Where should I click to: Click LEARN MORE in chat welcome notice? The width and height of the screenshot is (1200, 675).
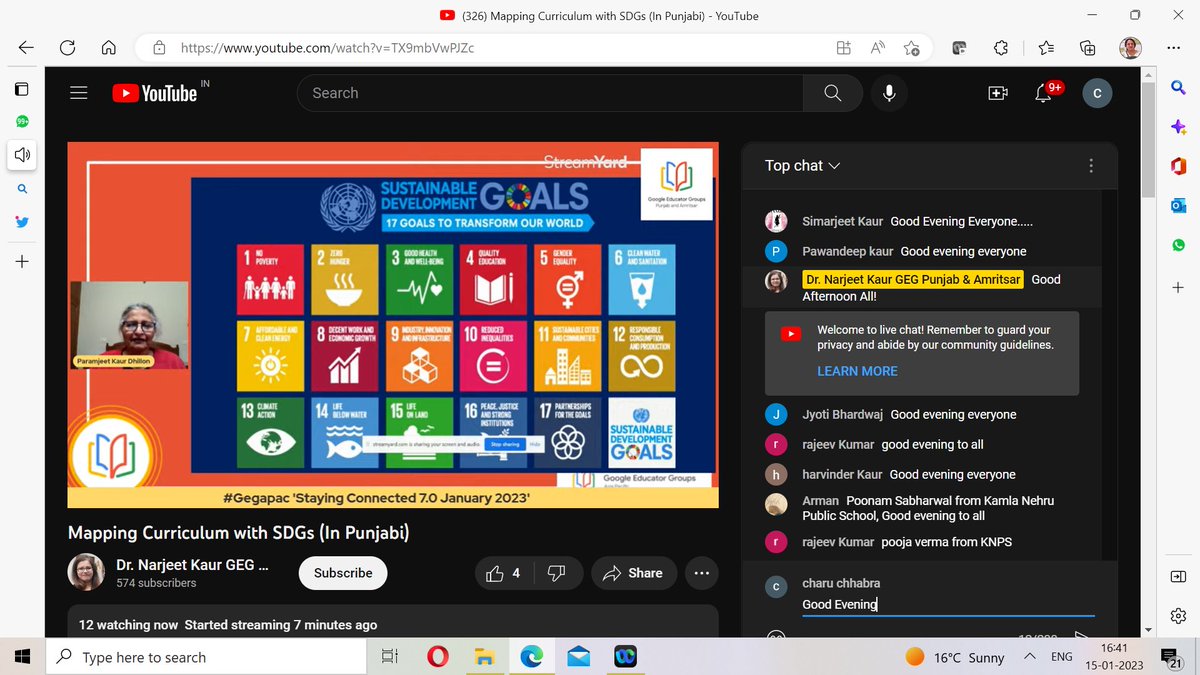click(857, 371)
